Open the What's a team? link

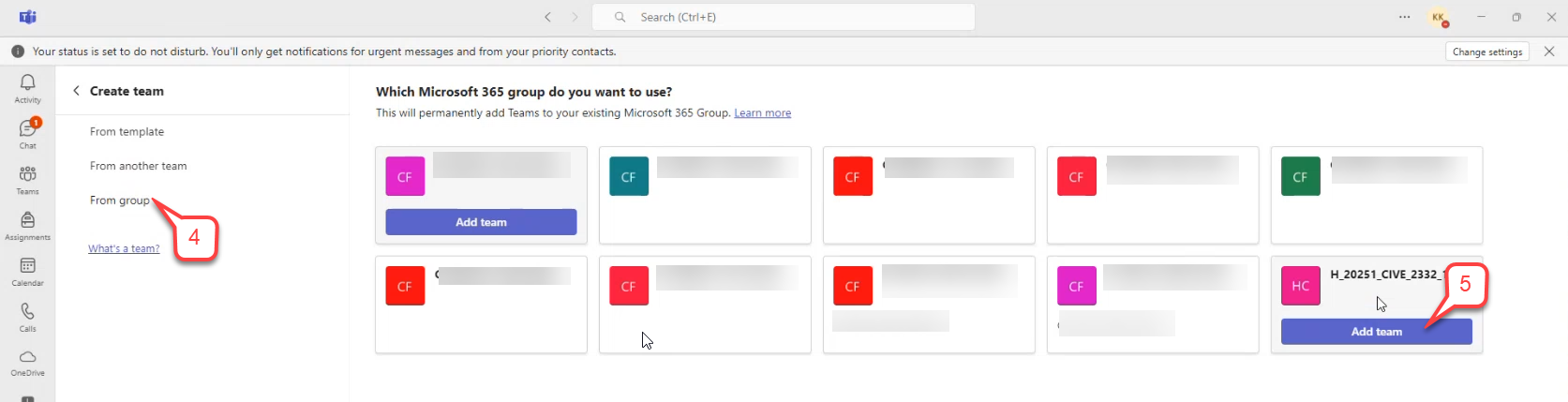[x=124, y=248]
